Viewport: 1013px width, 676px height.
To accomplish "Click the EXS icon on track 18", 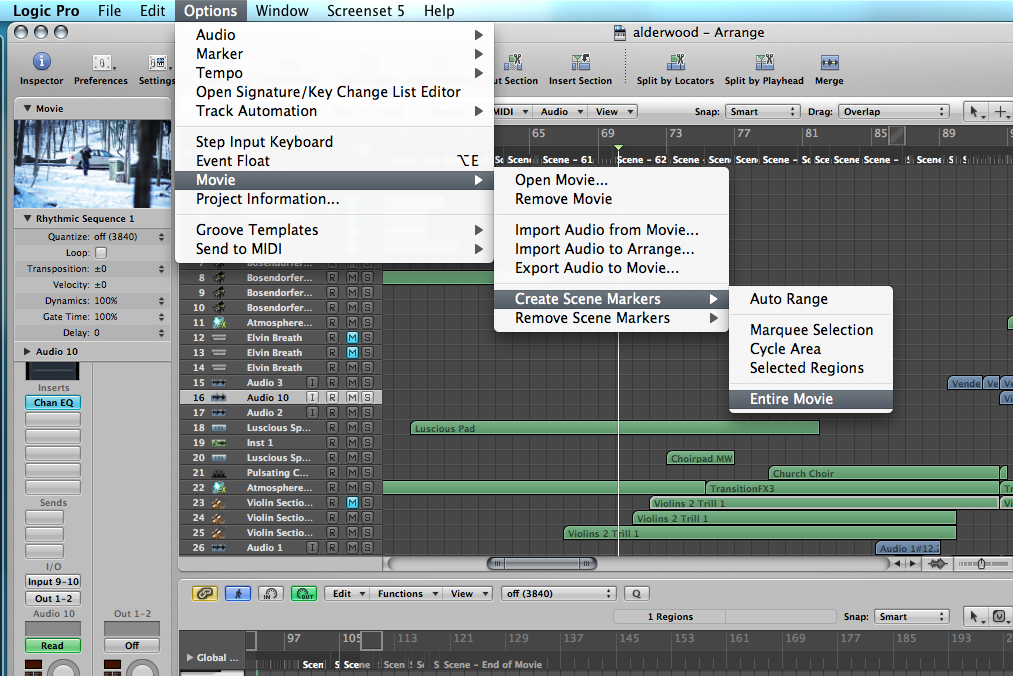I will click(219, 428).
